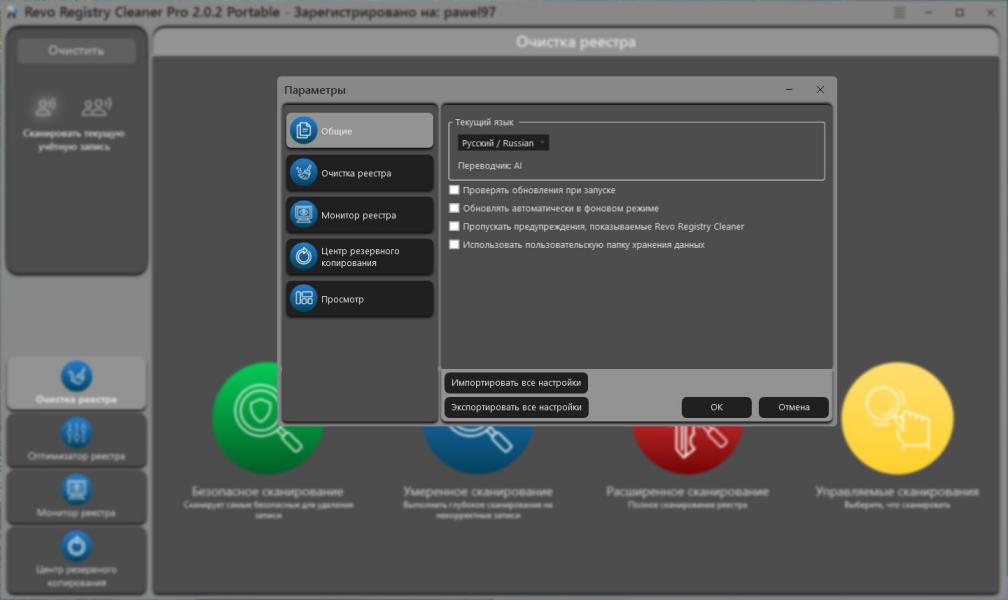Open the hamburger menu in the title bar
Image resolution: width=1008 pixels, height=600 pixels.
pyautogui.click(x=898, y=12)
